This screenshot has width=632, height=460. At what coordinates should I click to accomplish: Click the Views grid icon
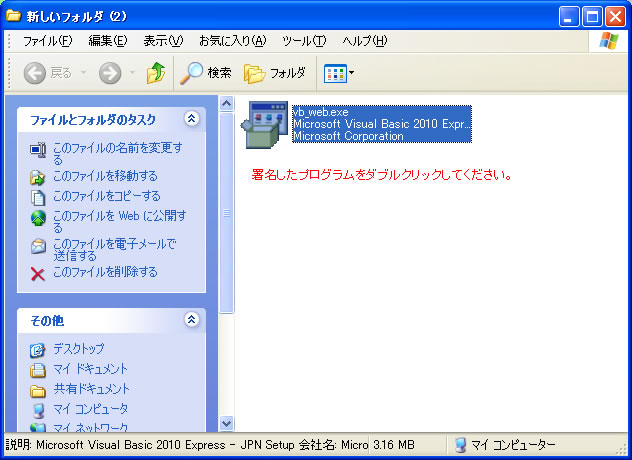coord(335,73)
